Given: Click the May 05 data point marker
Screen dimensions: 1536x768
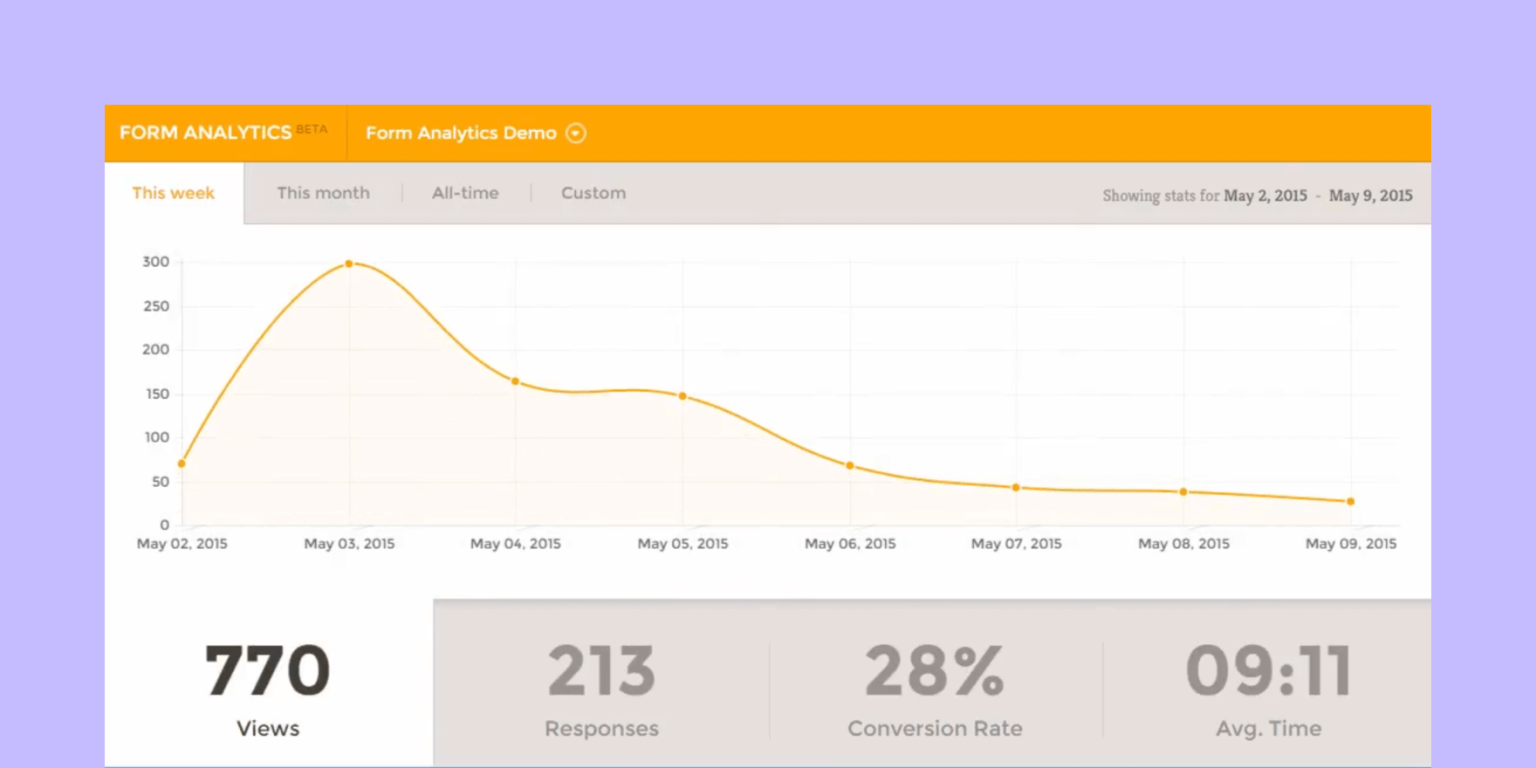Looking at the screenshot, I should click(683, 395).
